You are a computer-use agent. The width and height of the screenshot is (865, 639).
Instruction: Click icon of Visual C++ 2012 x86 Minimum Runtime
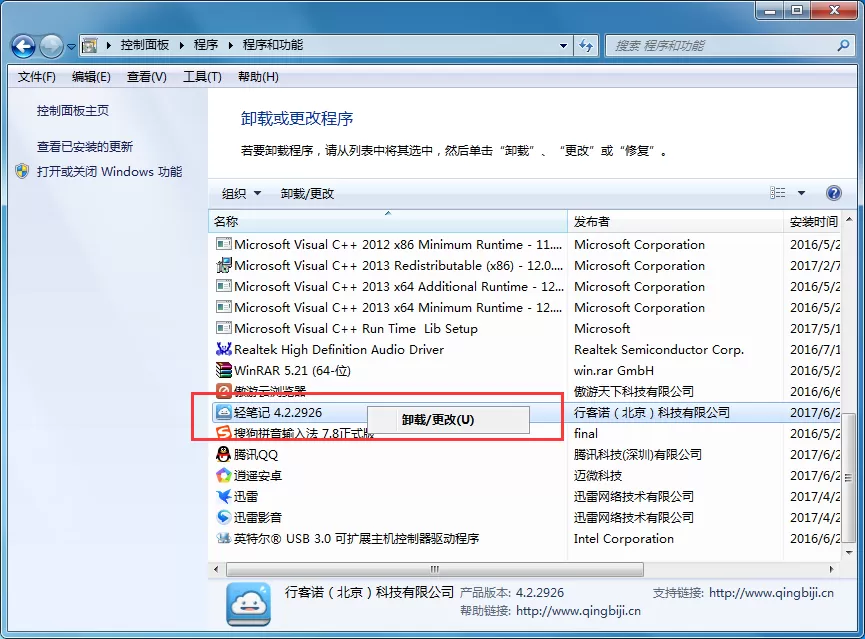(223, 244)
